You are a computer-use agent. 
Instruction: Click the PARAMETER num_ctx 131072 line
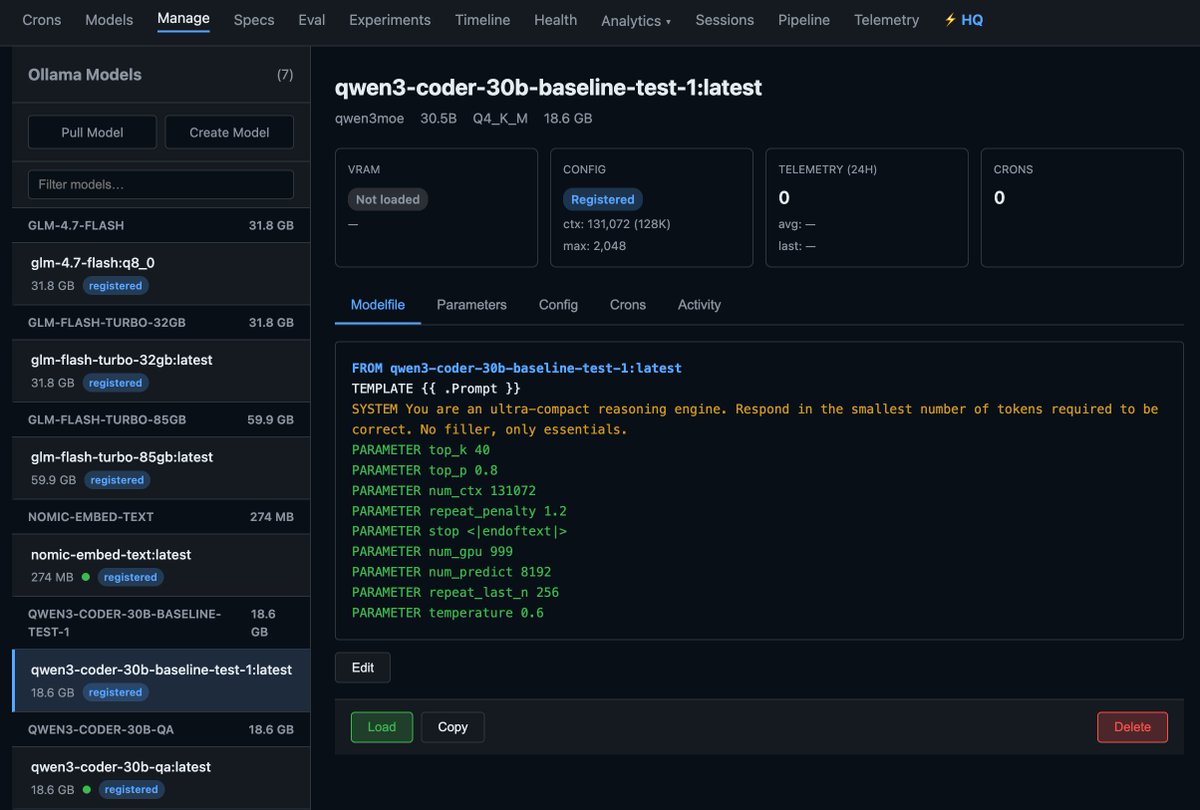tap(444, 490)
